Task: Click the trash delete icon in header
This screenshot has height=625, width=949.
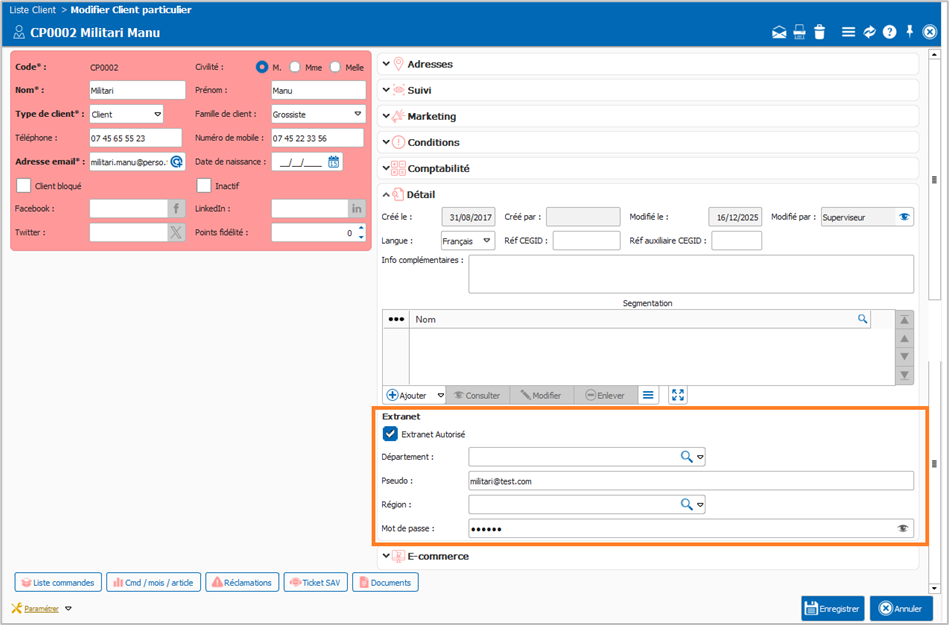Action: point(819,32)
